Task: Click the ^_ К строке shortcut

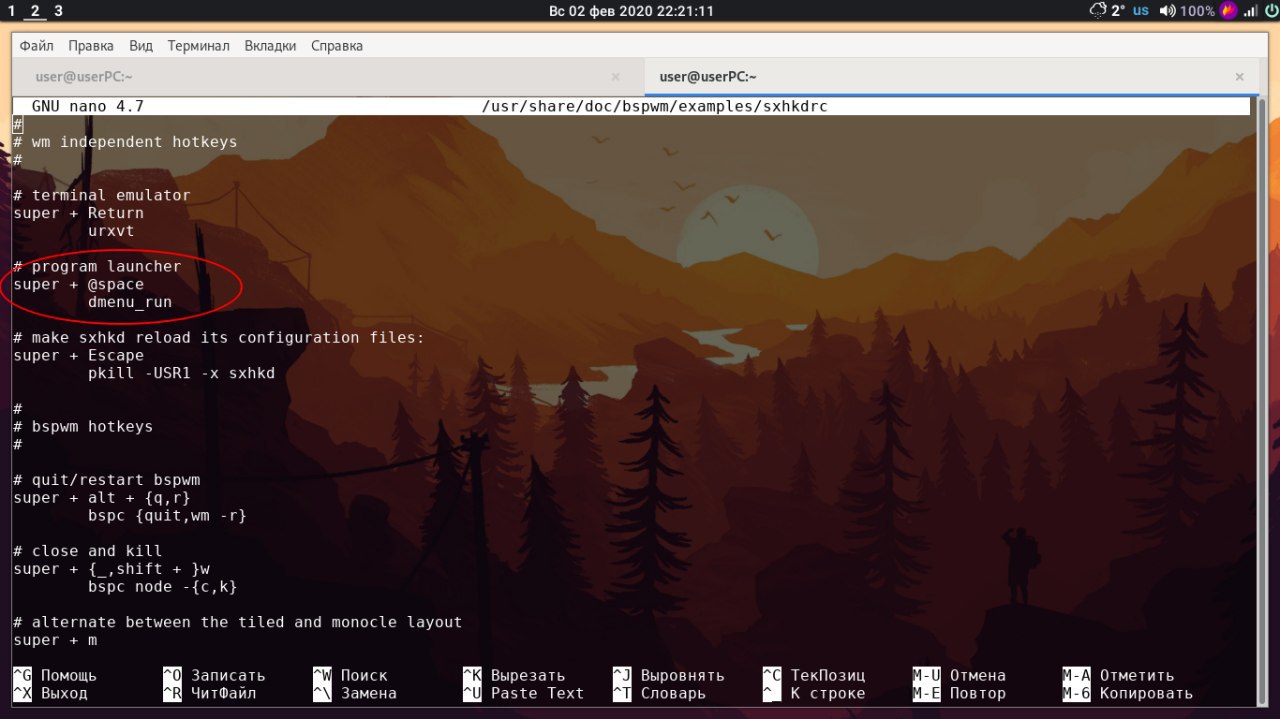Action: click(814, 693)
